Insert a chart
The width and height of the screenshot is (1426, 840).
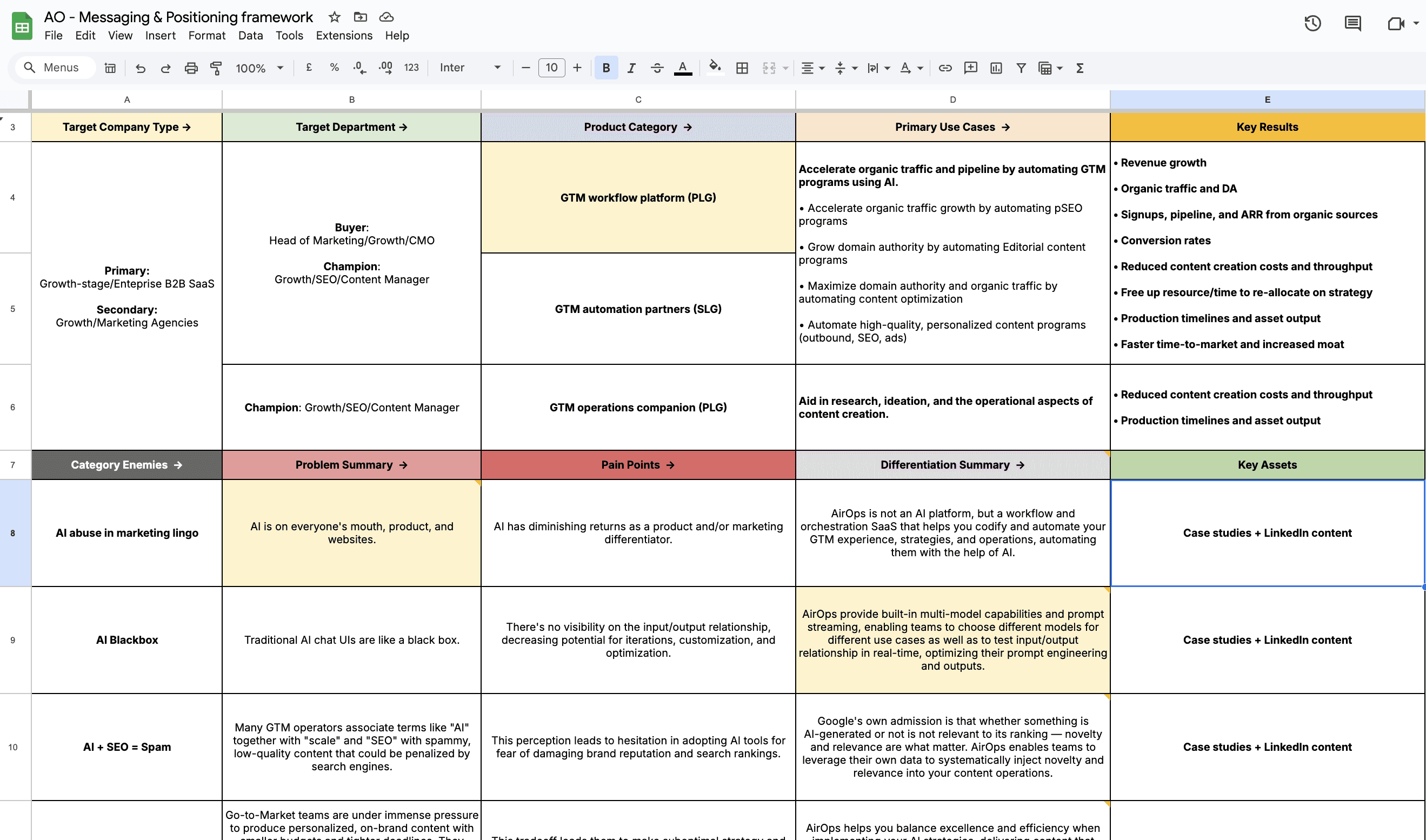(996, 68)
